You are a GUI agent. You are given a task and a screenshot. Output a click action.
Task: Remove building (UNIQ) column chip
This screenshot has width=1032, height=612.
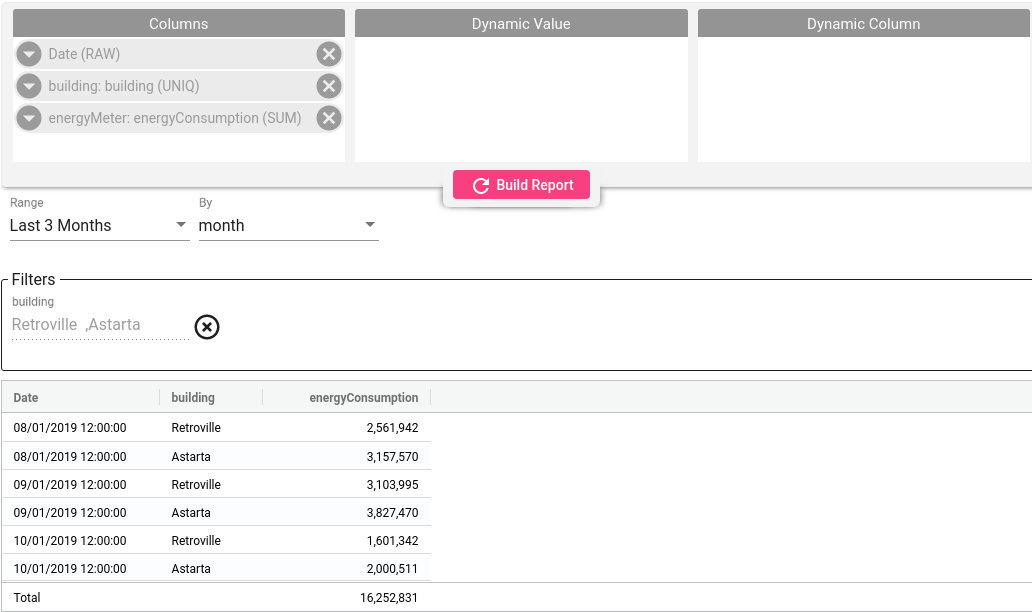[328, 86]
